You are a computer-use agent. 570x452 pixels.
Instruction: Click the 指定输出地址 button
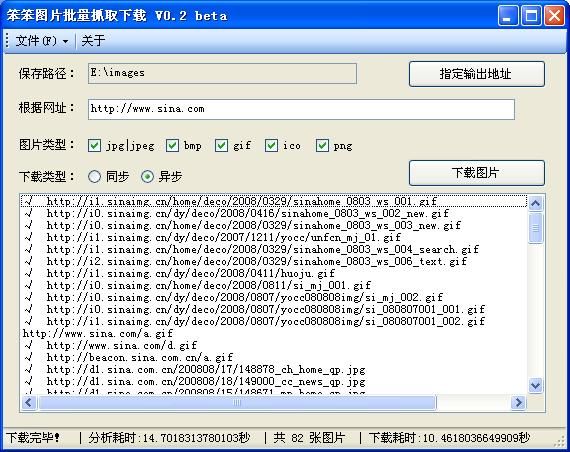(477, 74)
